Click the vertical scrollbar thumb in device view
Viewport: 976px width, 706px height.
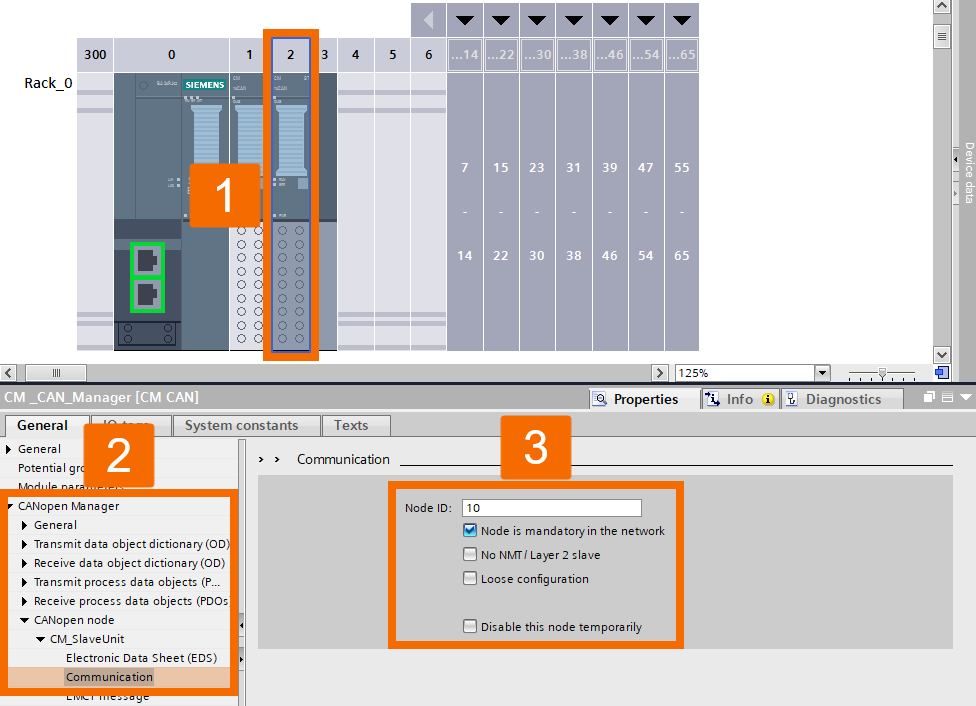942,37
